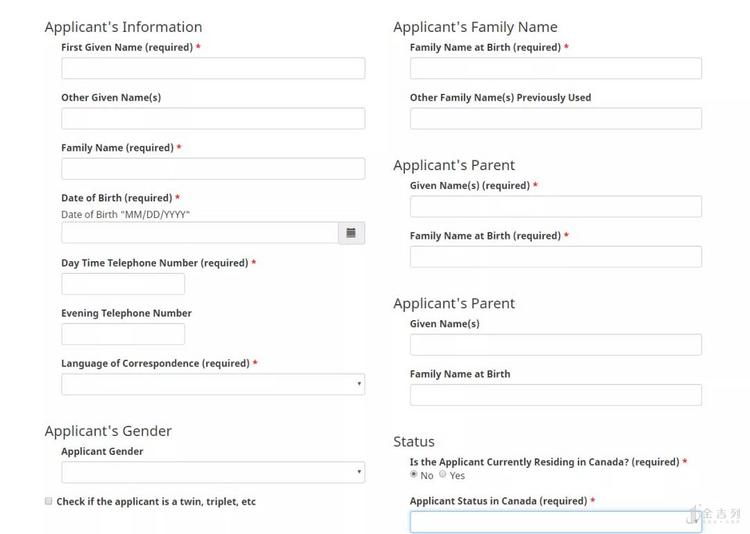
Task: Expand the Applicant Gender dropdown
Action: point(212,472)
